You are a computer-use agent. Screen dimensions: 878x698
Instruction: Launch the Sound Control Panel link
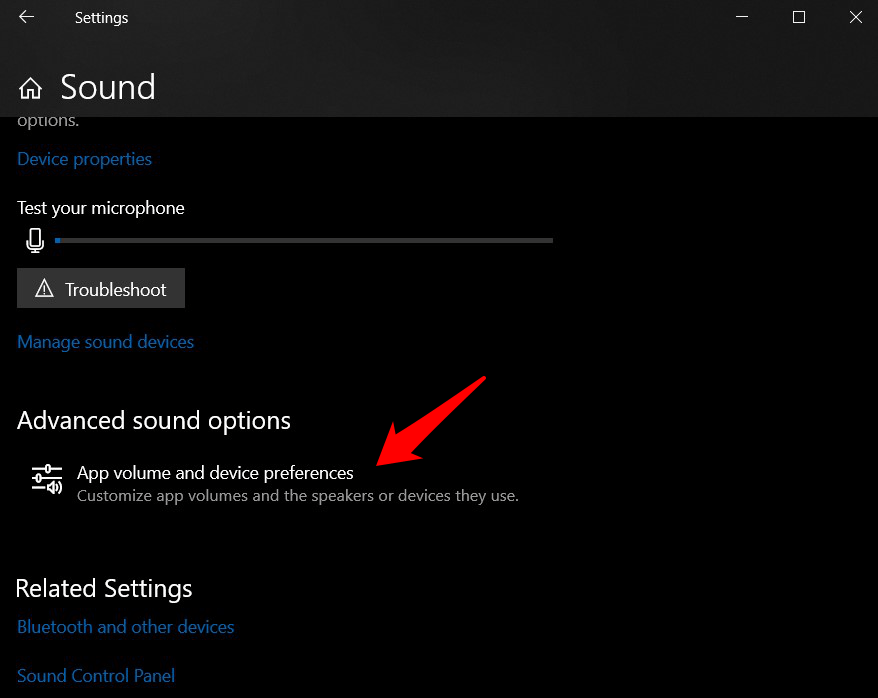(96, 676)
